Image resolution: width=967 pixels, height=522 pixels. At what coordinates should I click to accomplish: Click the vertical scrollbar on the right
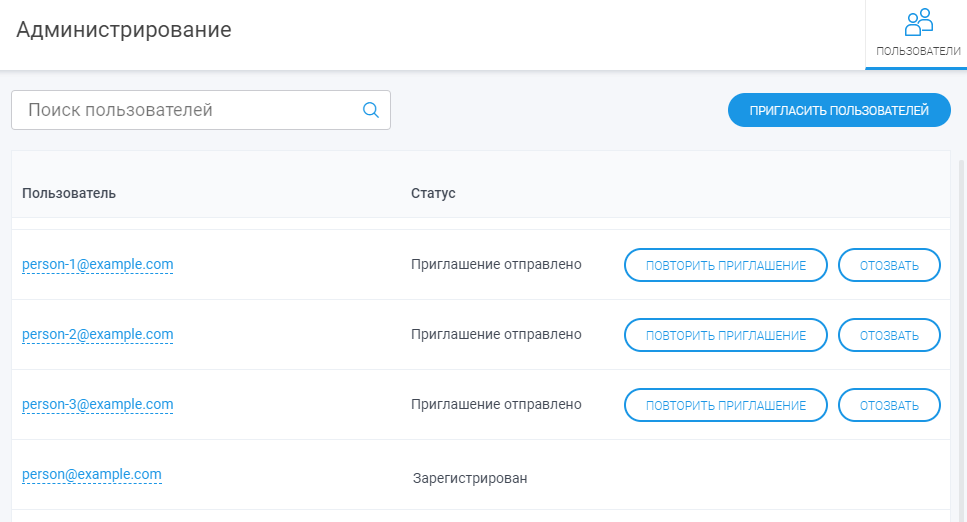[x=961, y=339]
